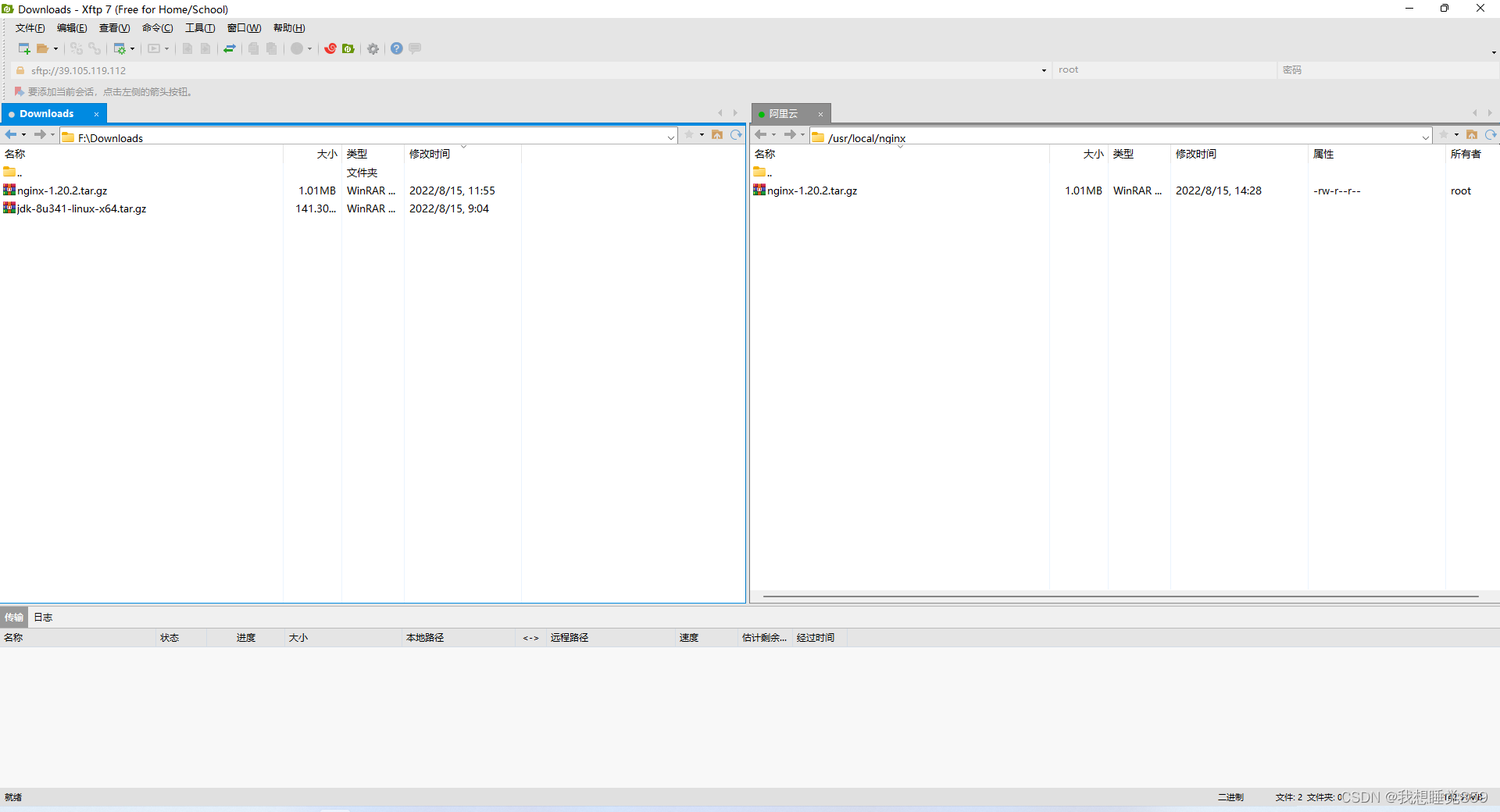Add F:\Downloads to favorites with star icon
Viewport: 1500px width, 812px height.
689,134
